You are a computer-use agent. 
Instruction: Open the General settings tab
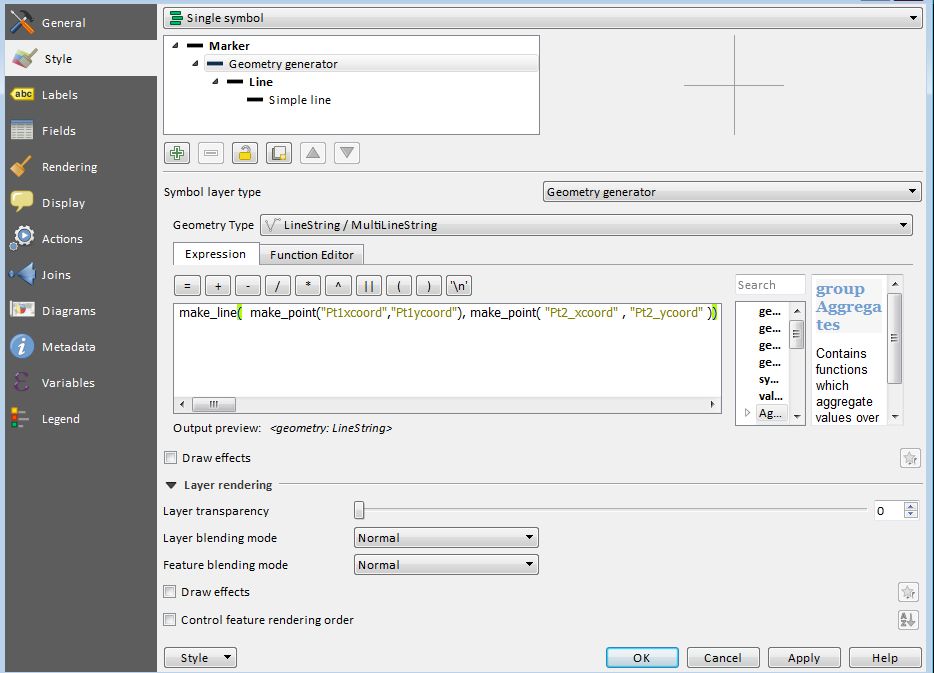tap(81, 23)
